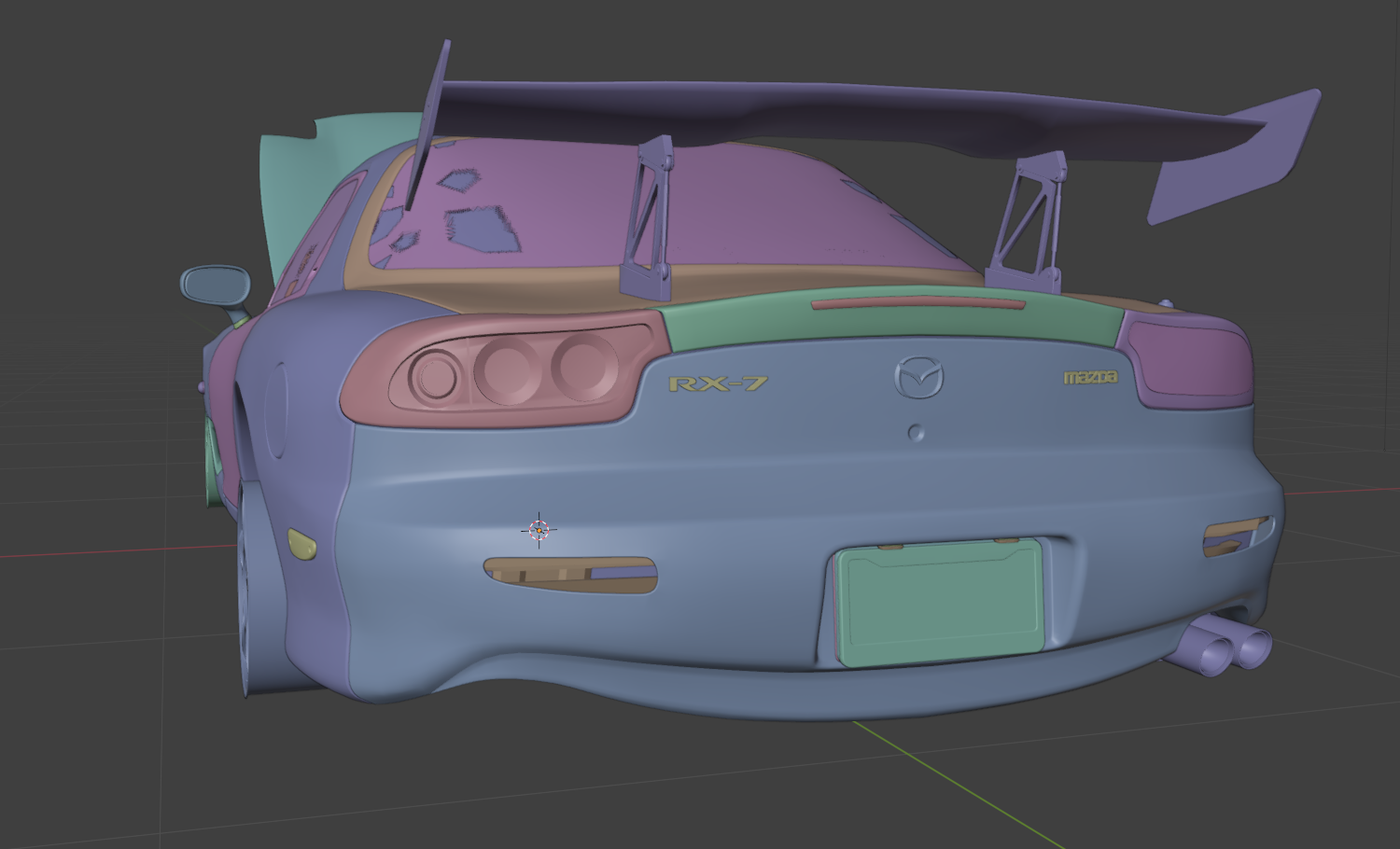Image resolution: width=1400 pixels, height=849 pixels.
Task: Select the RX-7 emblem lettering
Action: pyautogui.click(x=718, y=383)
